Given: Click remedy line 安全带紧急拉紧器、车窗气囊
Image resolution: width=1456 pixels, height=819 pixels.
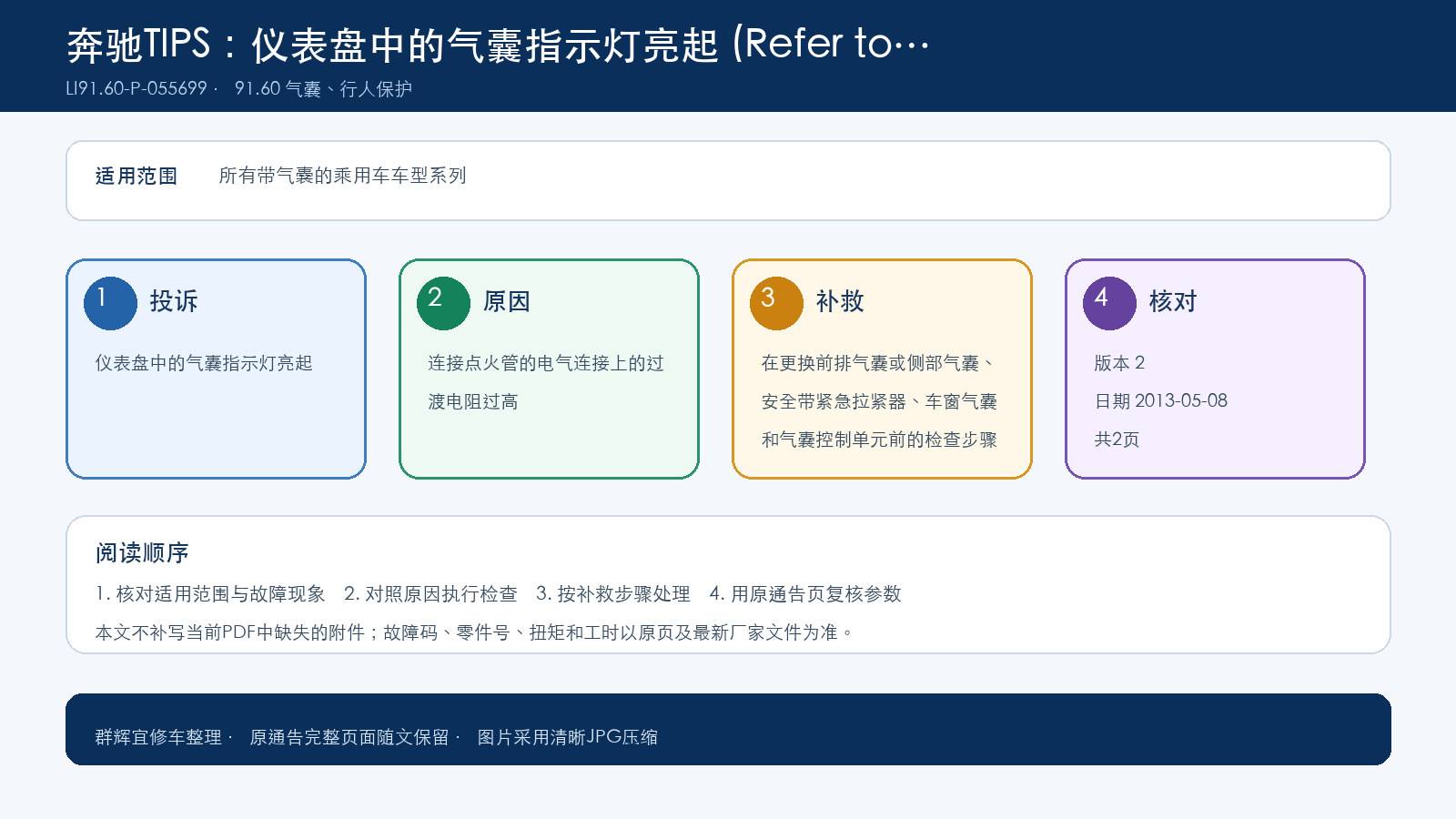Looking at the screenshot, I should (879, 401).
